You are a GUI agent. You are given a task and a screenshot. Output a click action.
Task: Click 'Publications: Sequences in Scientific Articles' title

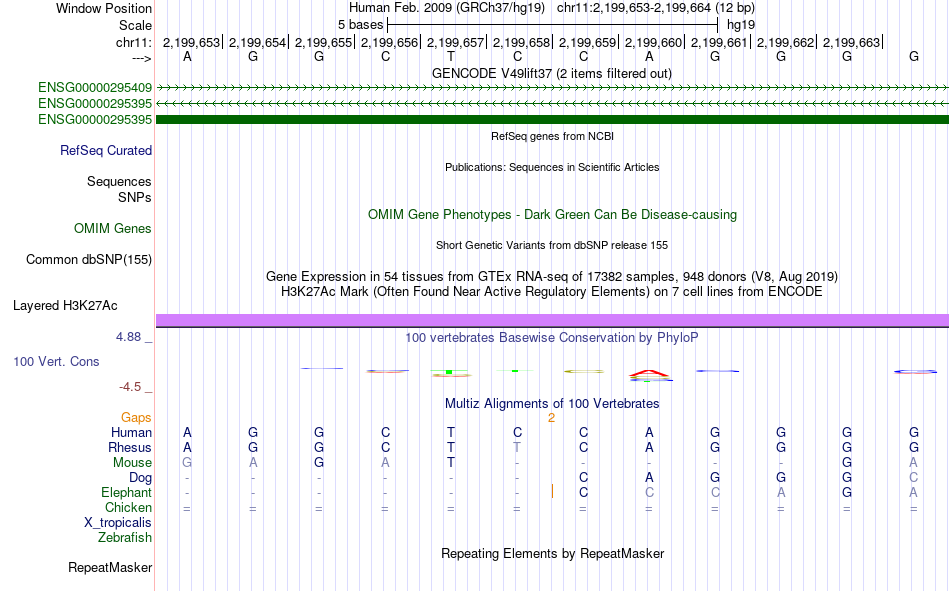tap(552, 167)
